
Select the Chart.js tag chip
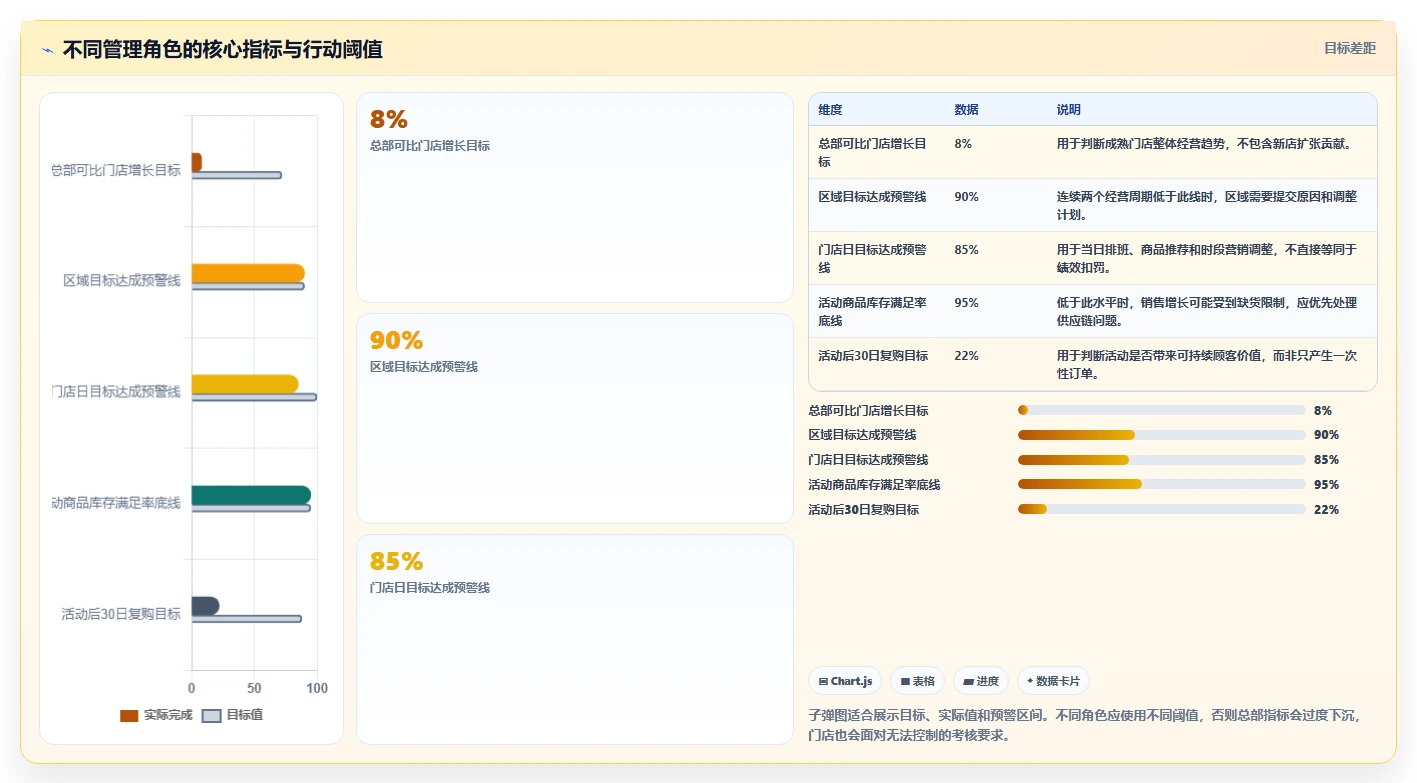(845, 681)
